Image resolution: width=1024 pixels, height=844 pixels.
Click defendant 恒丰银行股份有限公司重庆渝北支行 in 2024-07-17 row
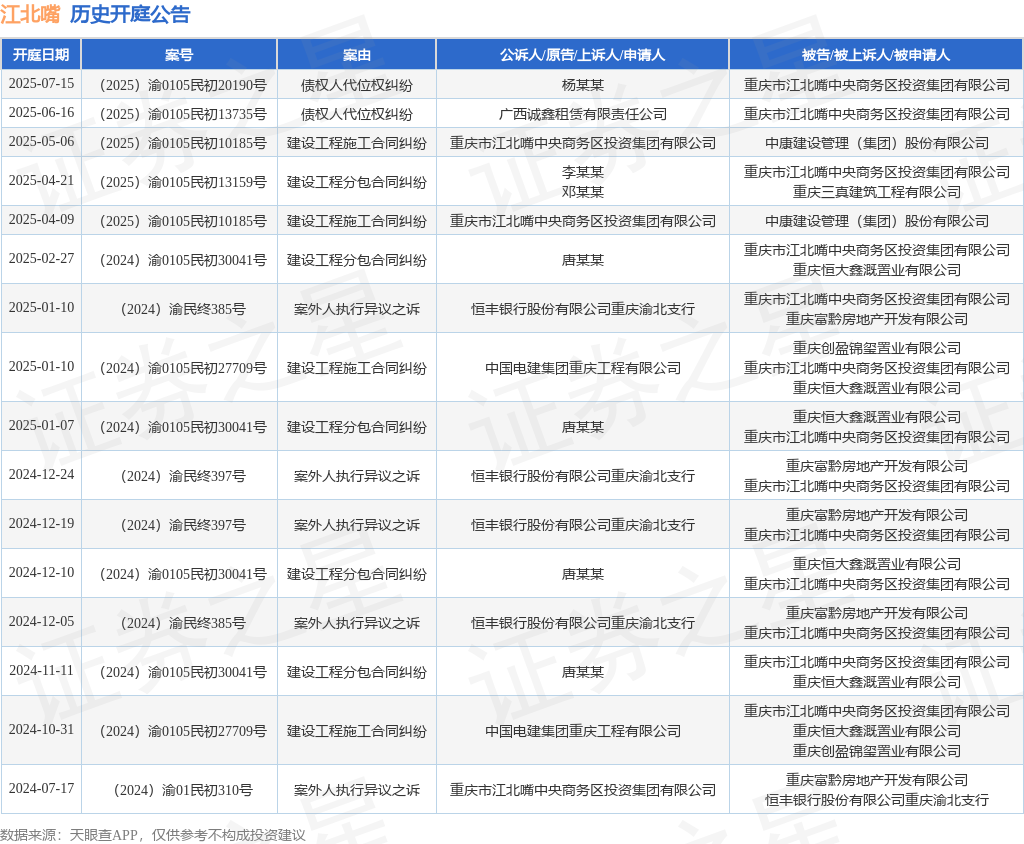876,800
